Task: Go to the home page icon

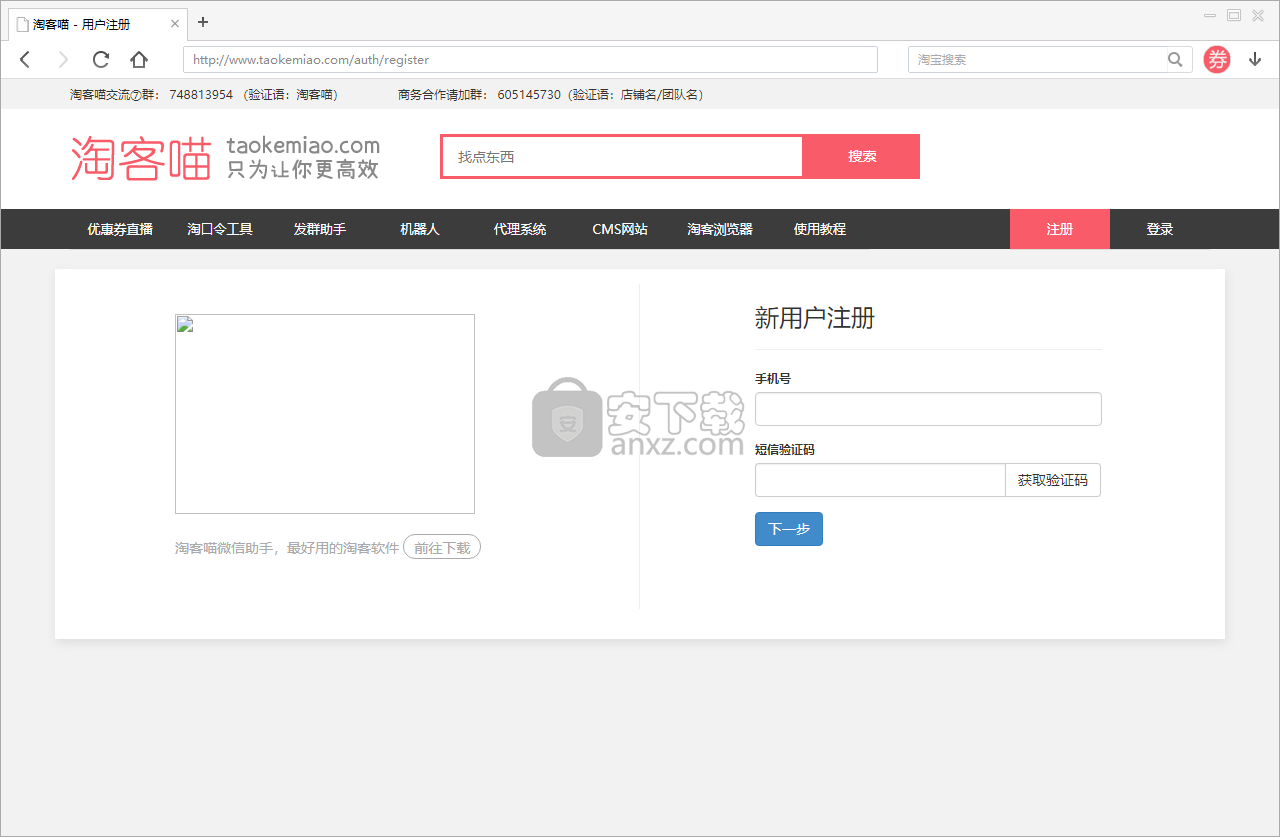Action: pos(139,59)
